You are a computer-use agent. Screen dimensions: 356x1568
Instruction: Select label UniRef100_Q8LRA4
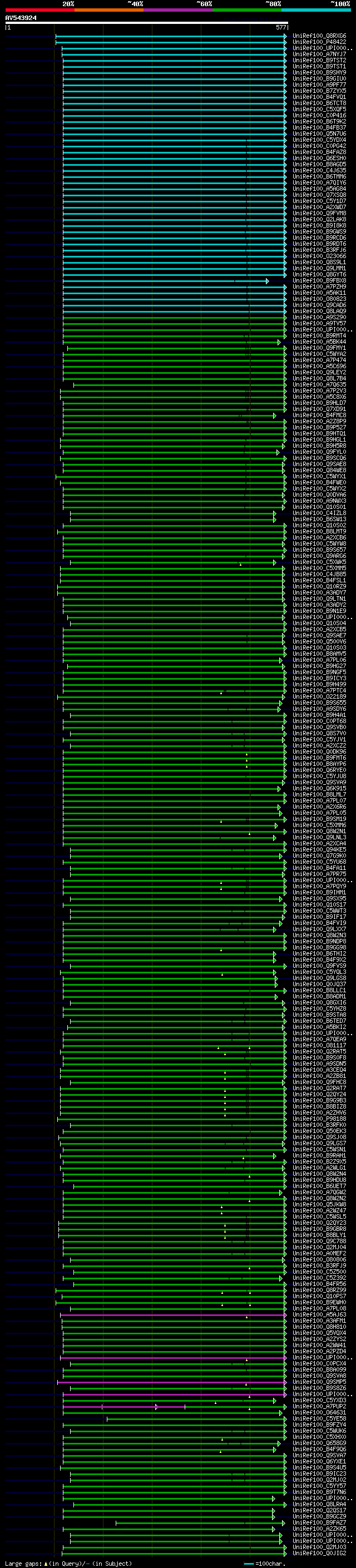(x=319, y=1504)
